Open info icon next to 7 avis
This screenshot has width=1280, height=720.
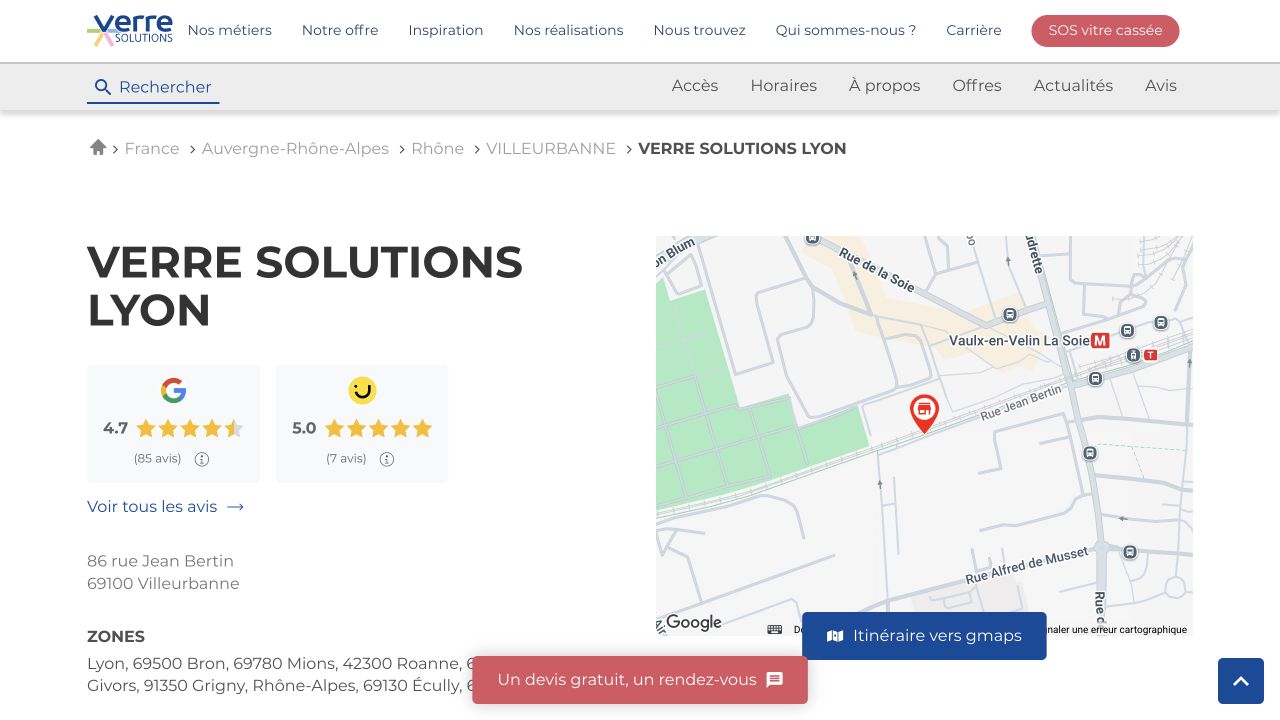[387, 459]
